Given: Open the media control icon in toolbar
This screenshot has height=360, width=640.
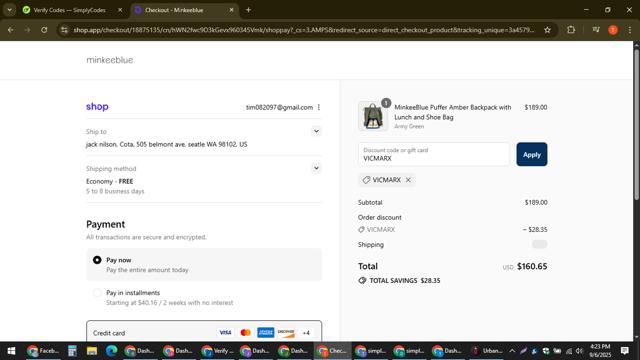Looking at the screenshot, I should click(596, 30).
